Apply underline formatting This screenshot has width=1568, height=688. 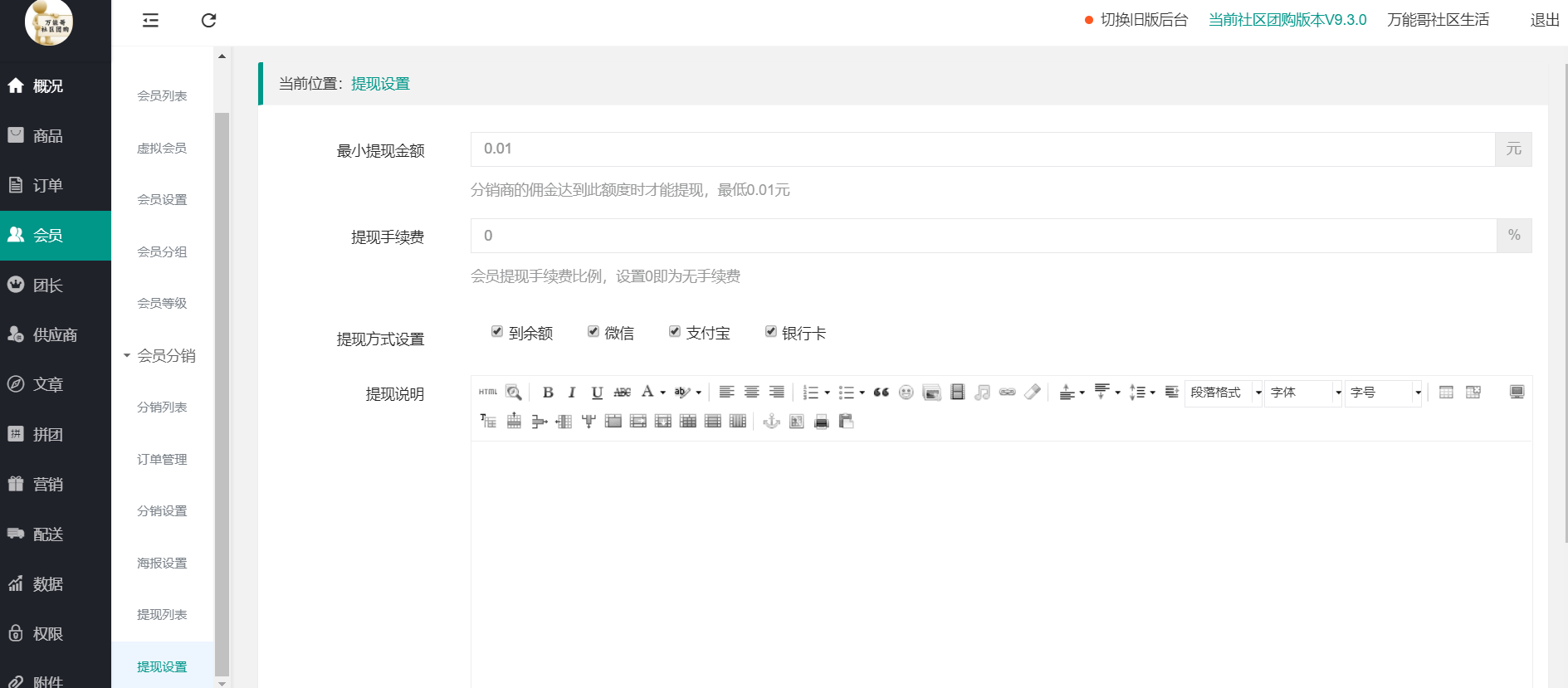click(x=597, y=393)
